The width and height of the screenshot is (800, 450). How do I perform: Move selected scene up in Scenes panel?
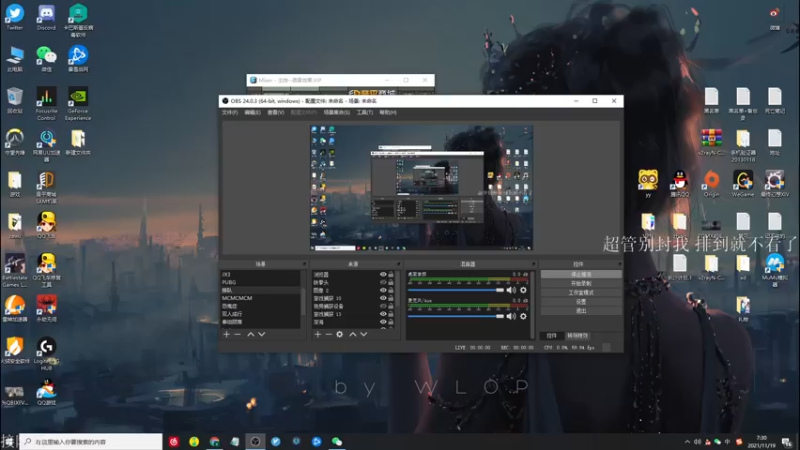(251, 334)
